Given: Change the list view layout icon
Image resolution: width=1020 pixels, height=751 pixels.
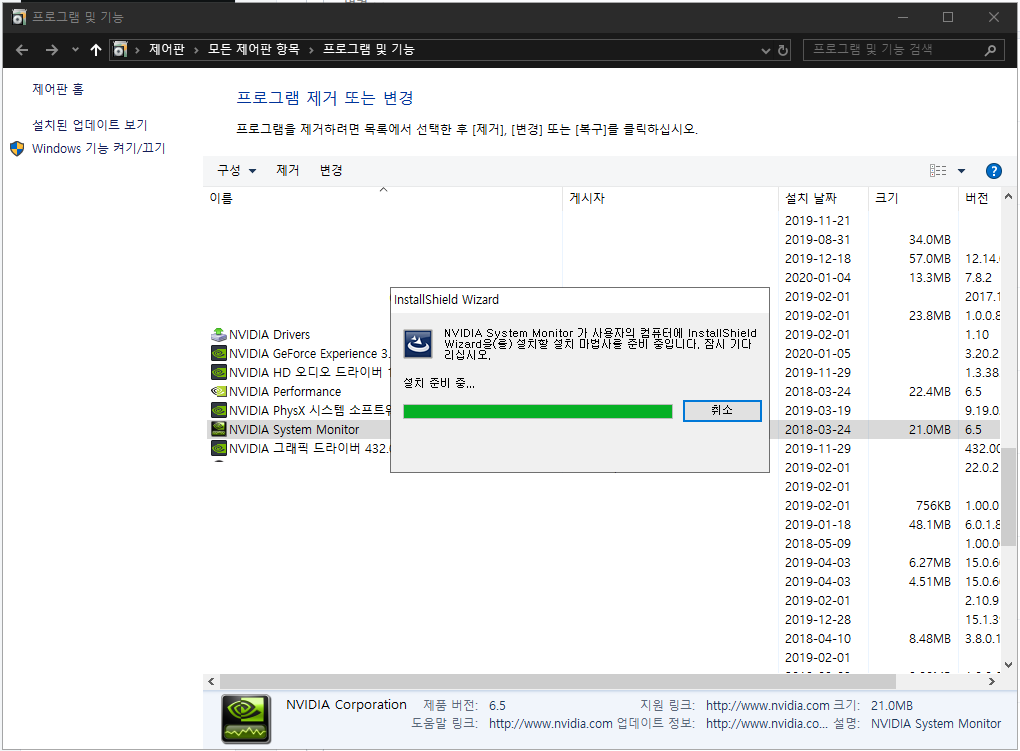Looking at the screenshot, I should [x=938, y=171].
